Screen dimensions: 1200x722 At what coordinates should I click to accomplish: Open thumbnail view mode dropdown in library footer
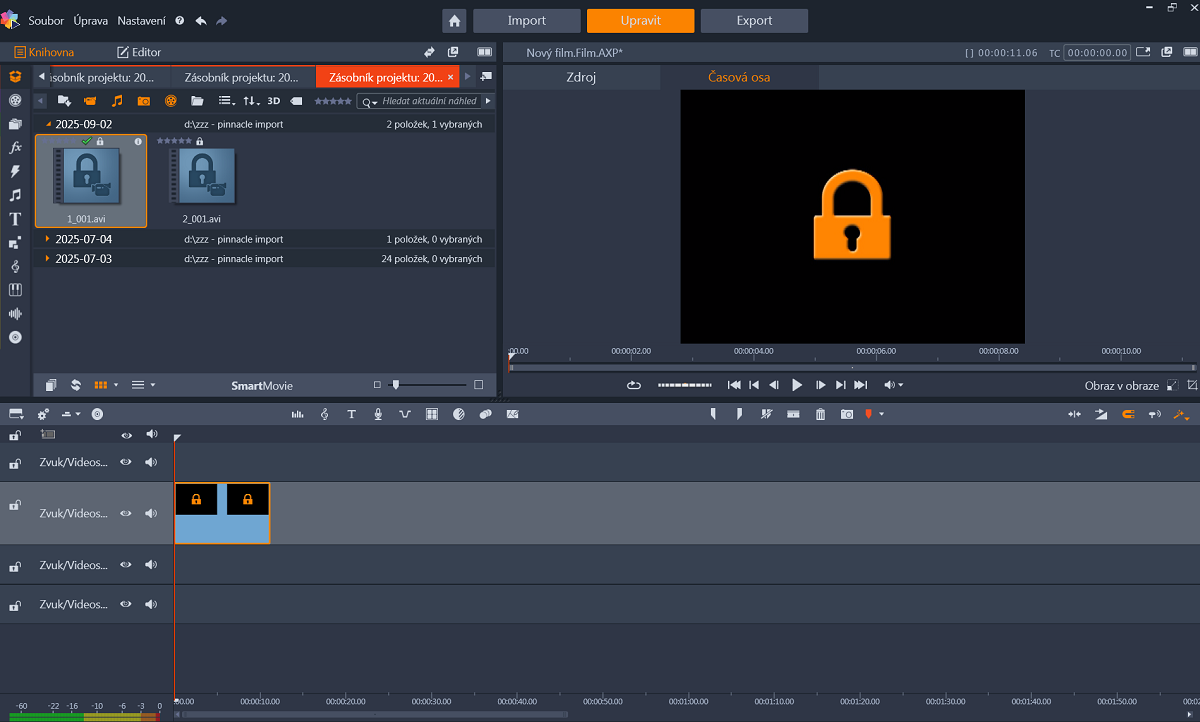click(x=105, y=385)
